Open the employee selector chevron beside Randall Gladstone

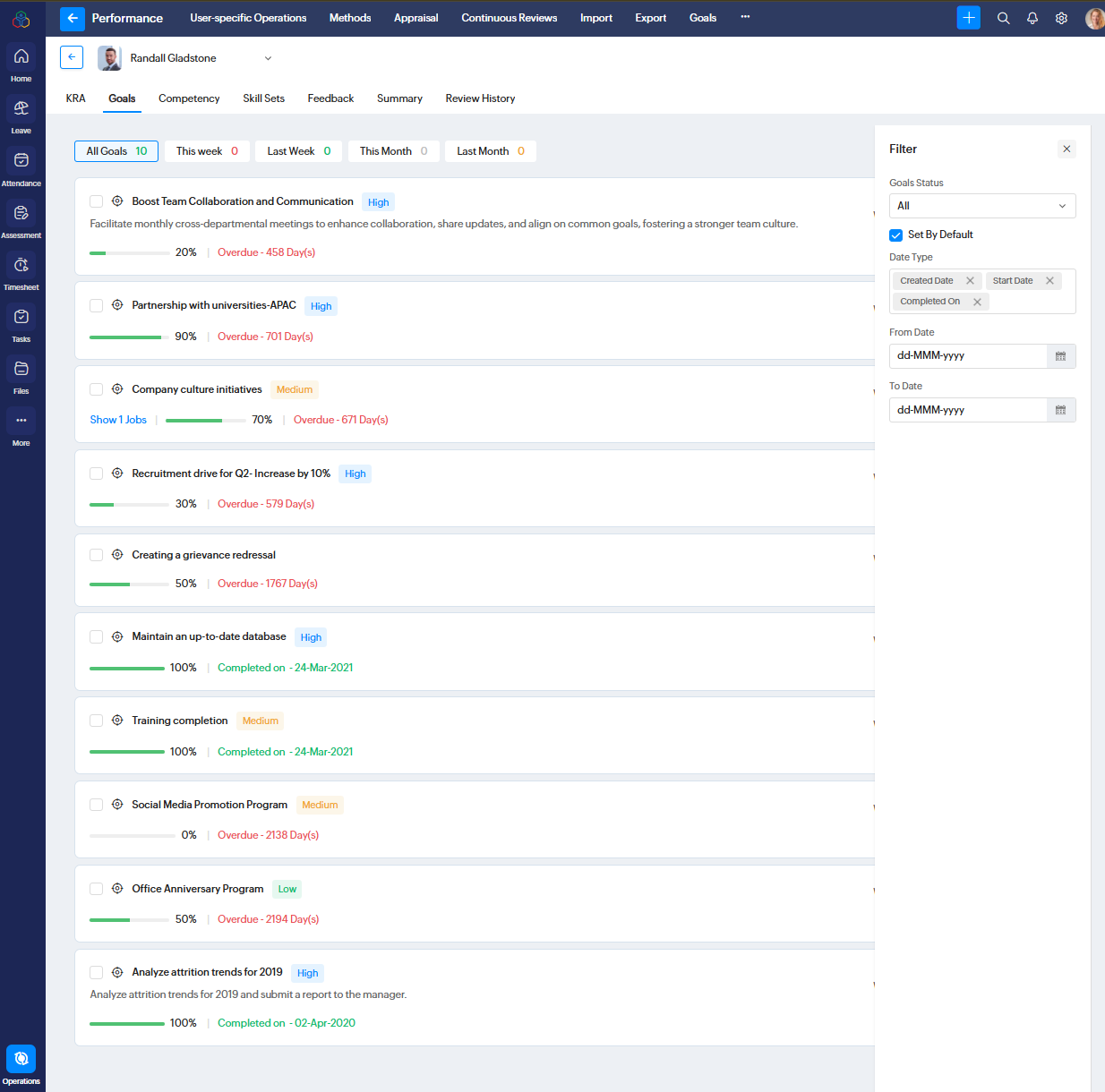268,58
